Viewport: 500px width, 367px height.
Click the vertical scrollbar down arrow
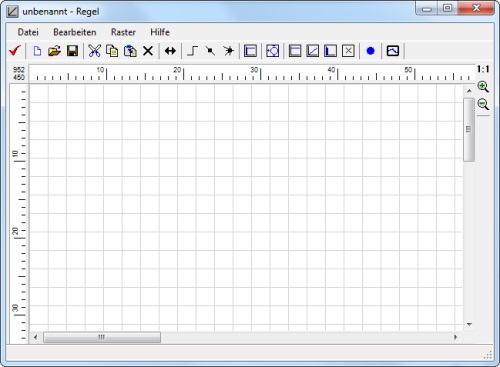click(469, 324)
